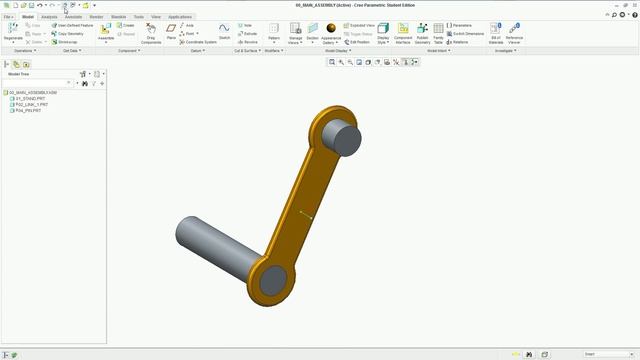Click the Save icon in quick access toolbar
Screen dimensions: 640x360
point(31,5)
